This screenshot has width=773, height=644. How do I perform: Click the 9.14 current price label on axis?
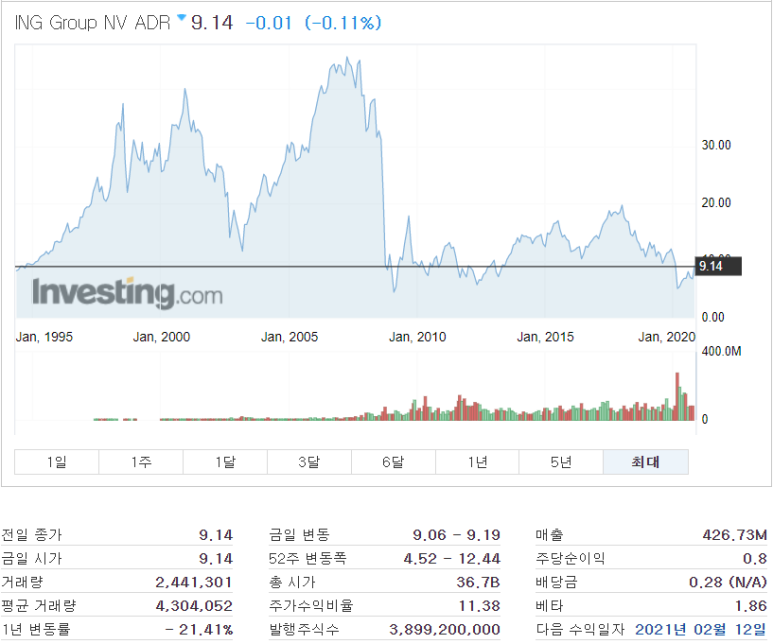tap(718, 266)
